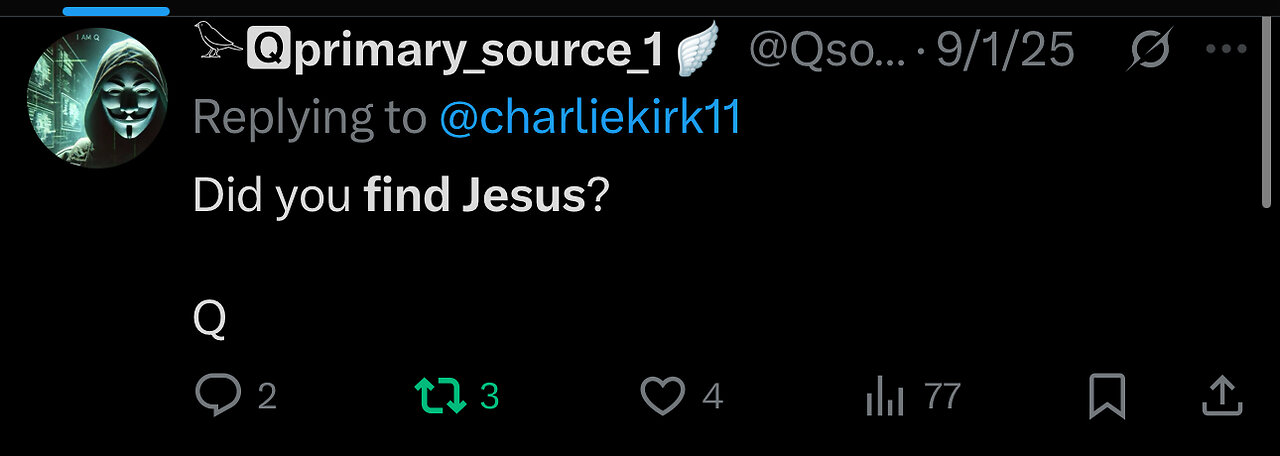Click the green repost arrows icon

coord(441,397)
